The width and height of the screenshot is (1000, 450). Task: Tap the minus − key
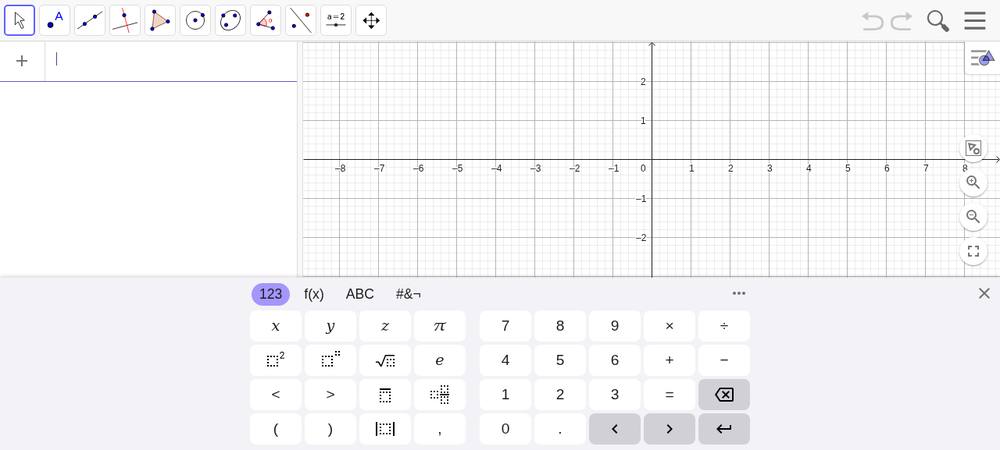click(x=724, y=361)
